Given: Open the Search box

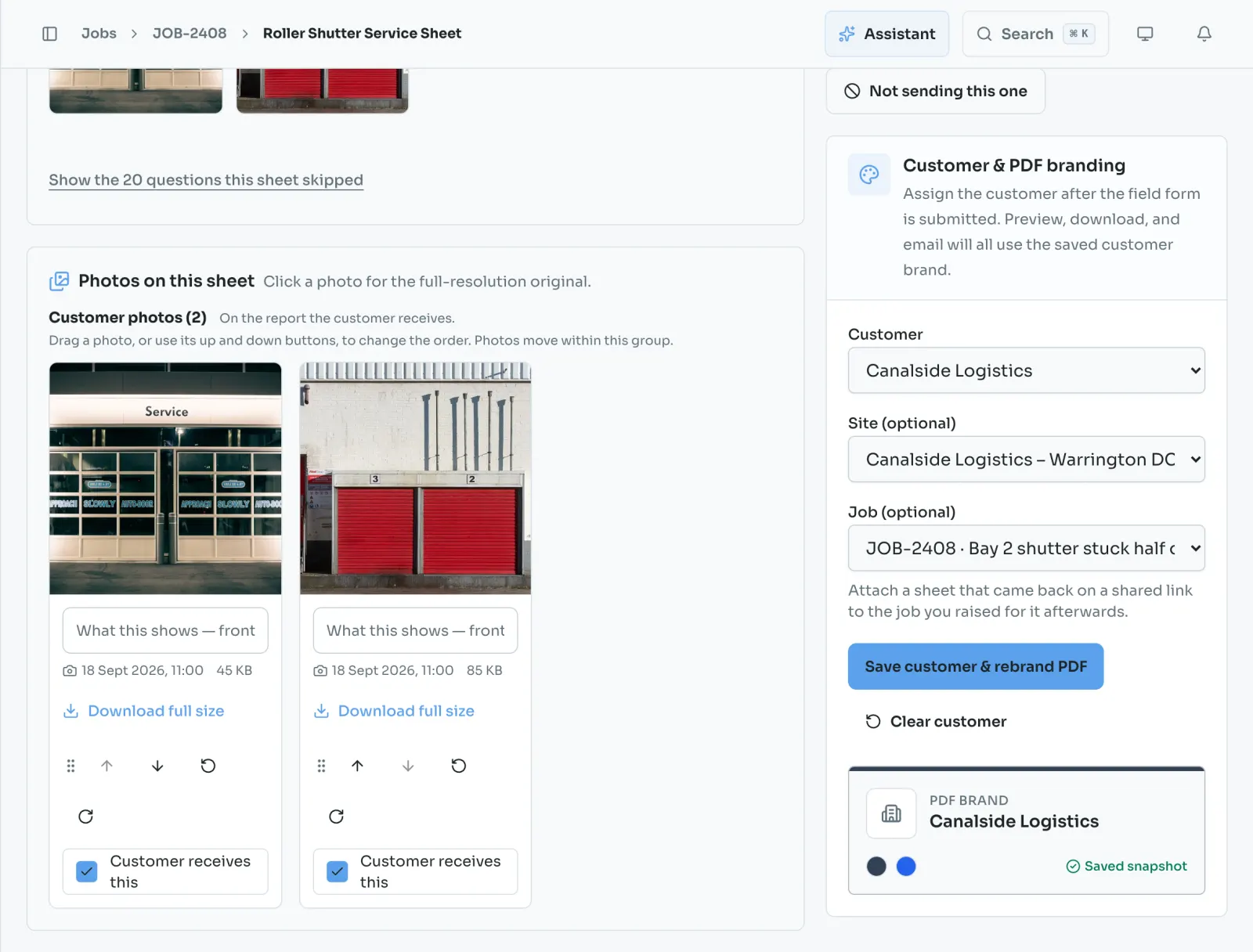Looking at the screenshot, I should (x=1035, y=34).
